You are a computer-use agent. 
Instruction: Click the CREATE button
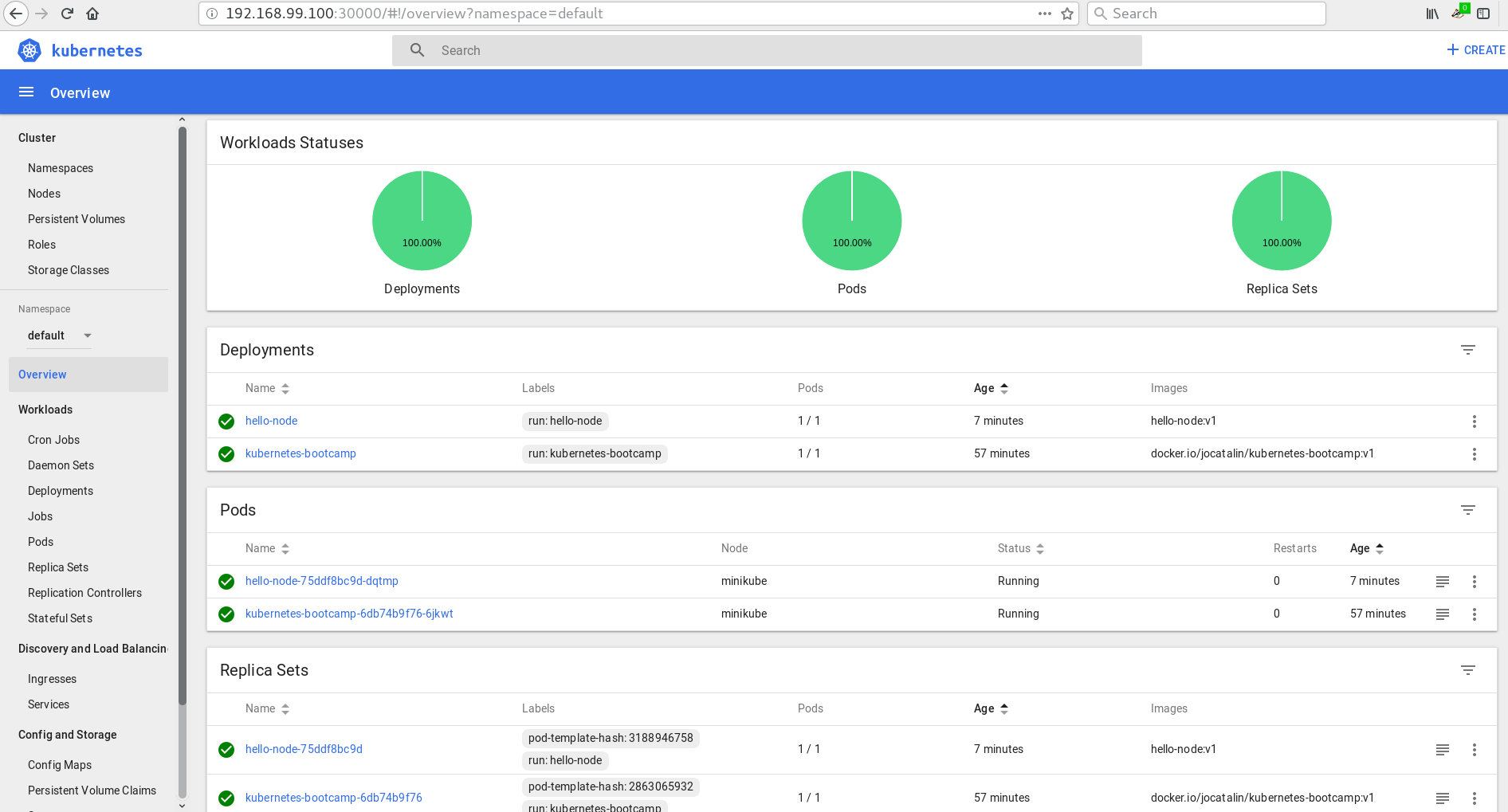pyautogui.click(x=1475, y=50)
